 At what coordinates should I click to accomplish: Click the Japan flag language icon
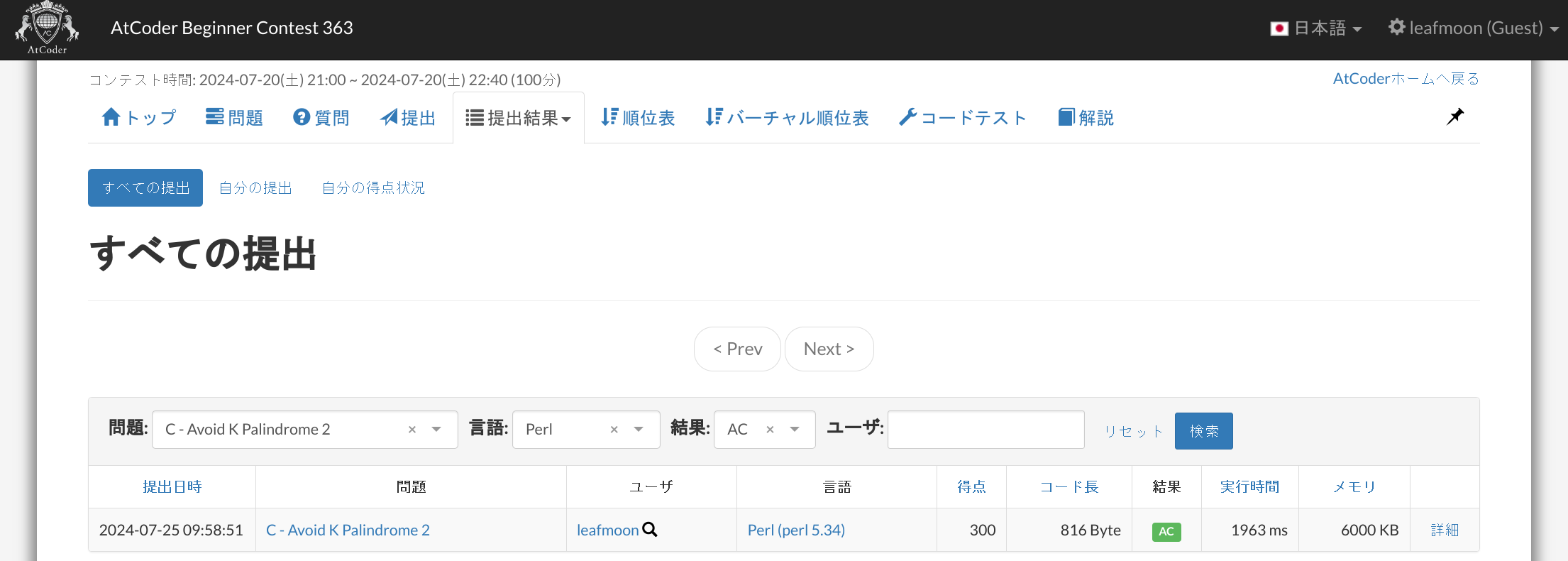pos(1279,28)
